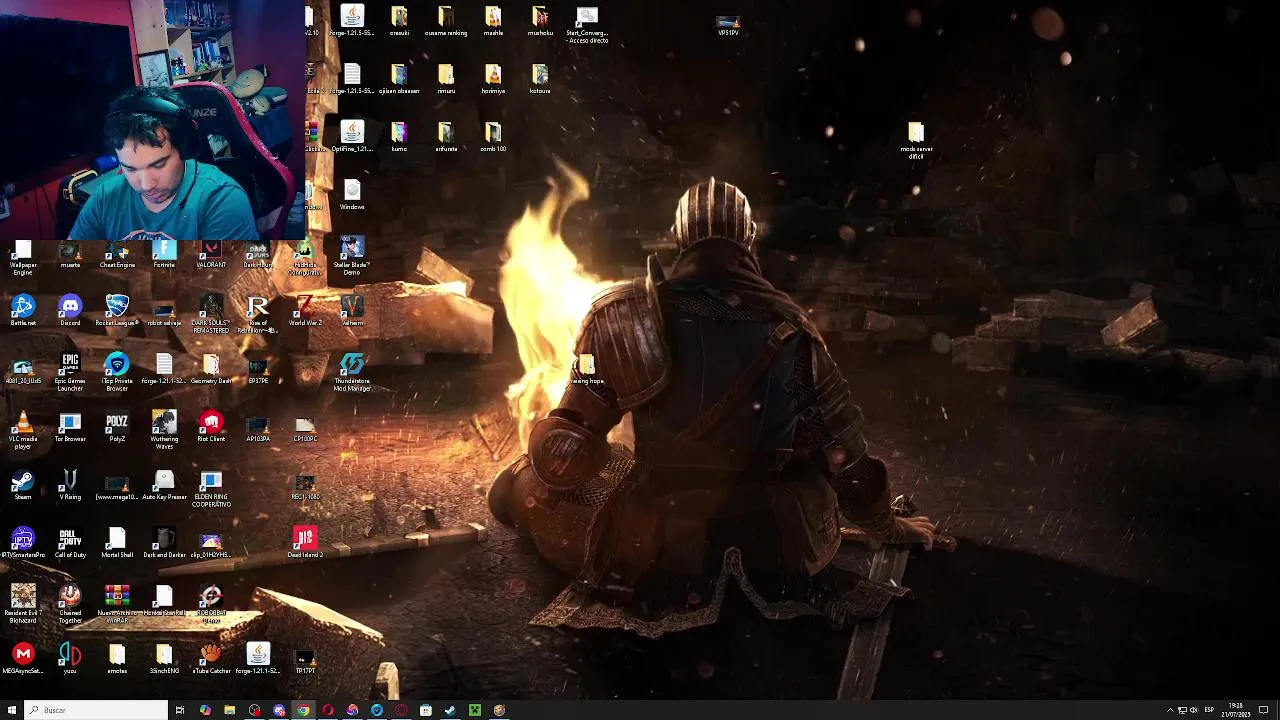1280x720 pixels.
Task: Select the Chained Together shortcut
Action: tap(70, 605)
